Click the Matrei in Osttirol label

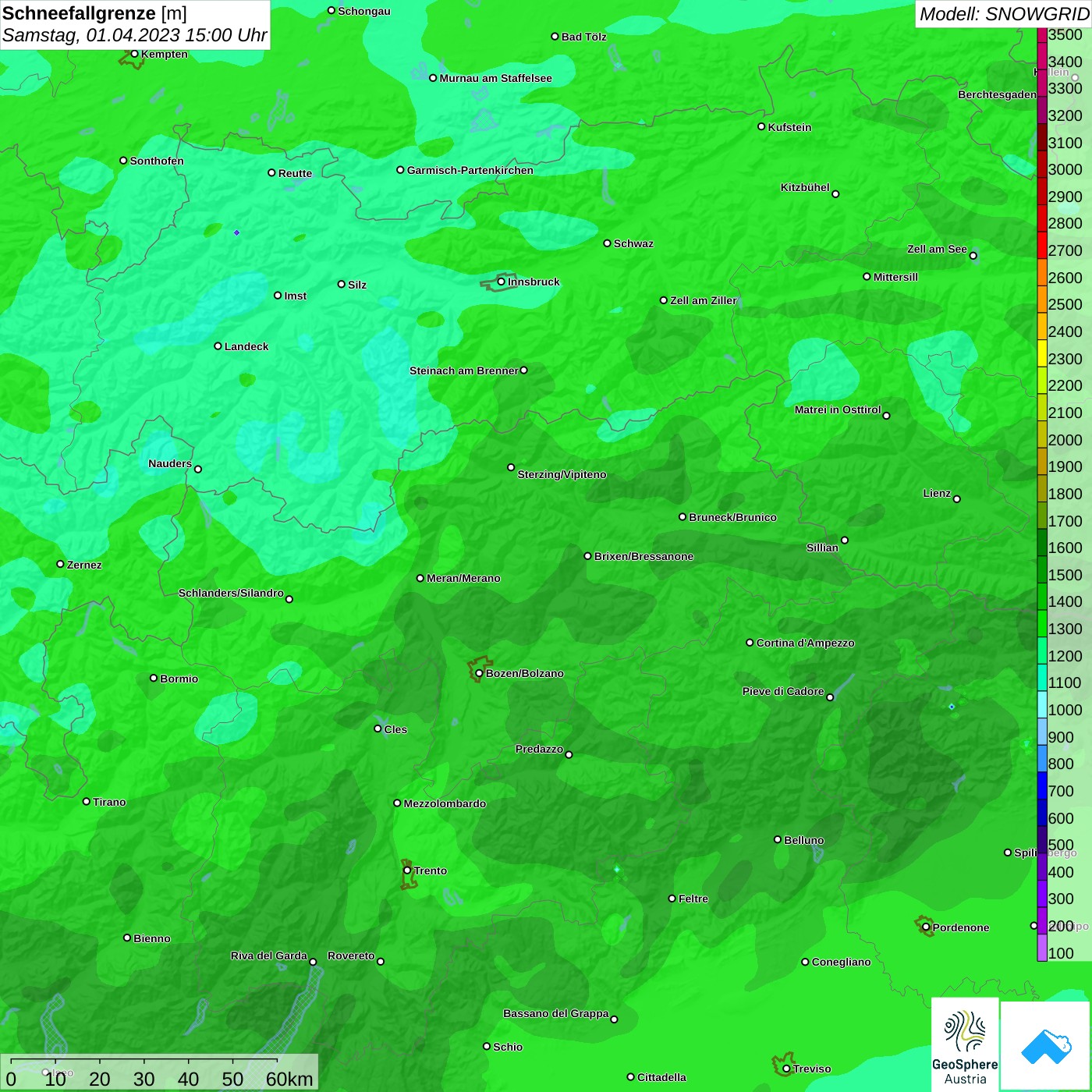[x=838, y=409]
